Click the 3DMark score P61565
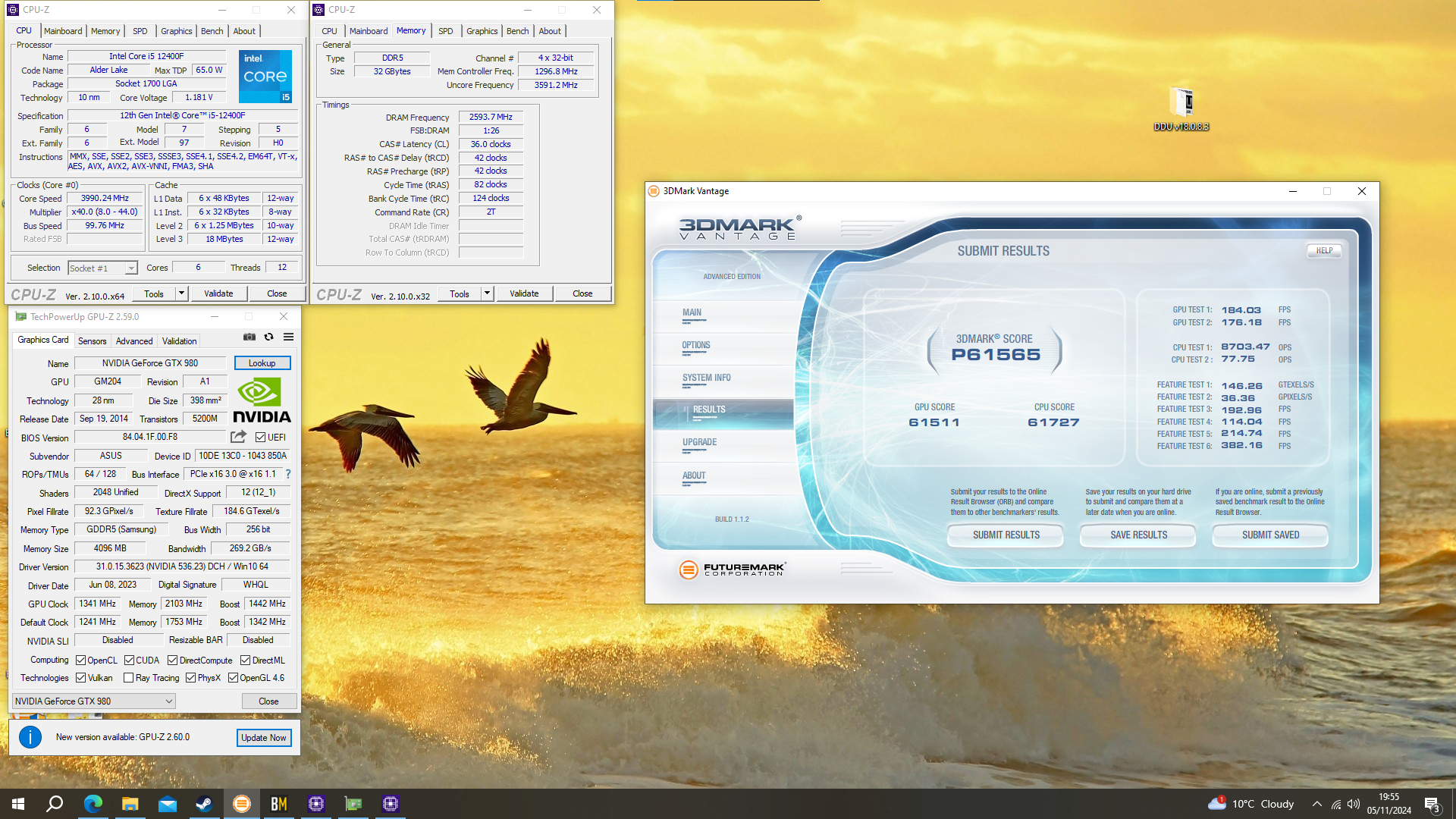 tap(996, 355)
